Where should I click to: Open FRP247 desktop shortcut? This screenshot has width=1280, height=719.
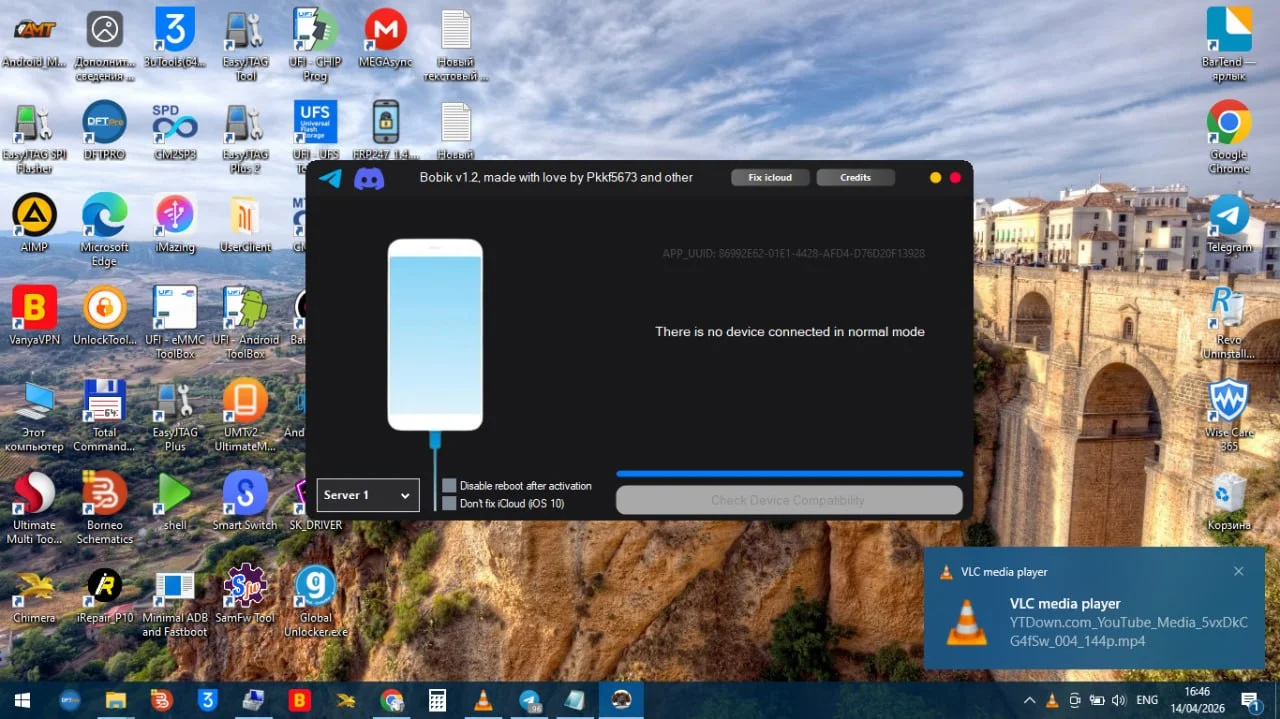click(x=385, y=130)
